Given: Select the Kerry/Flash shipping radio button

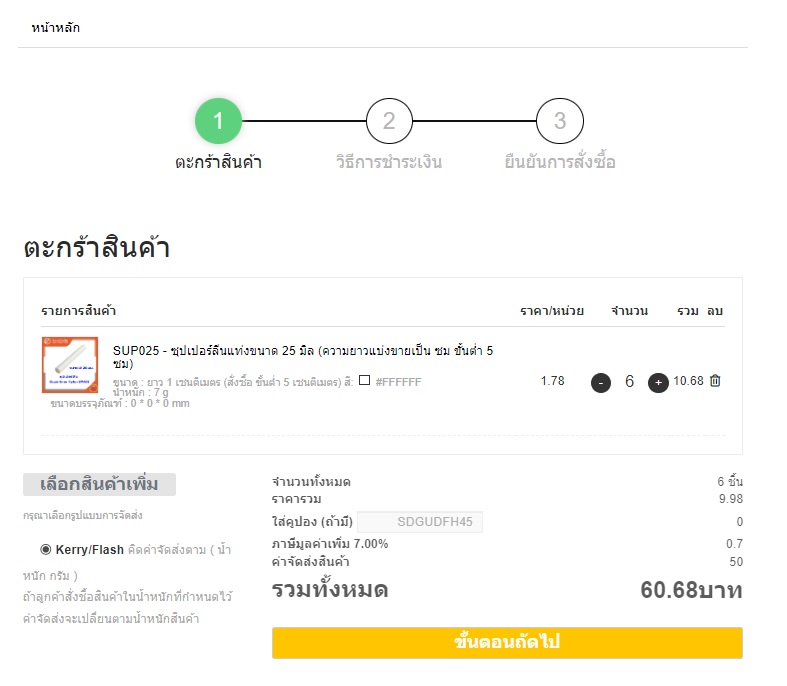Looking at the screenshot, I should [x=46, y=549].
